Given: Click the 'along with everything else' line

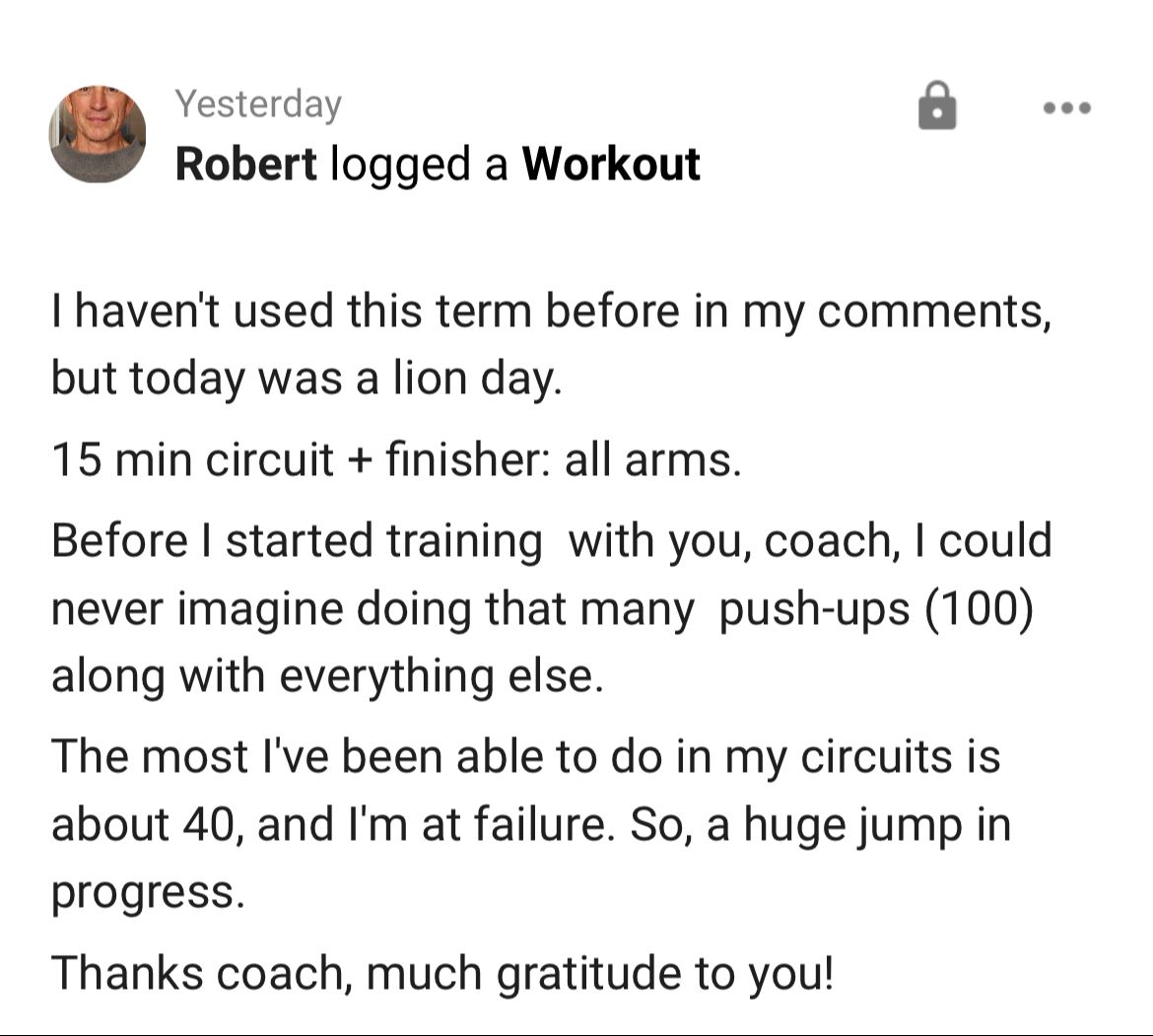Looking at the screenshot, I should pyautogui.click(x=327, y=676).
